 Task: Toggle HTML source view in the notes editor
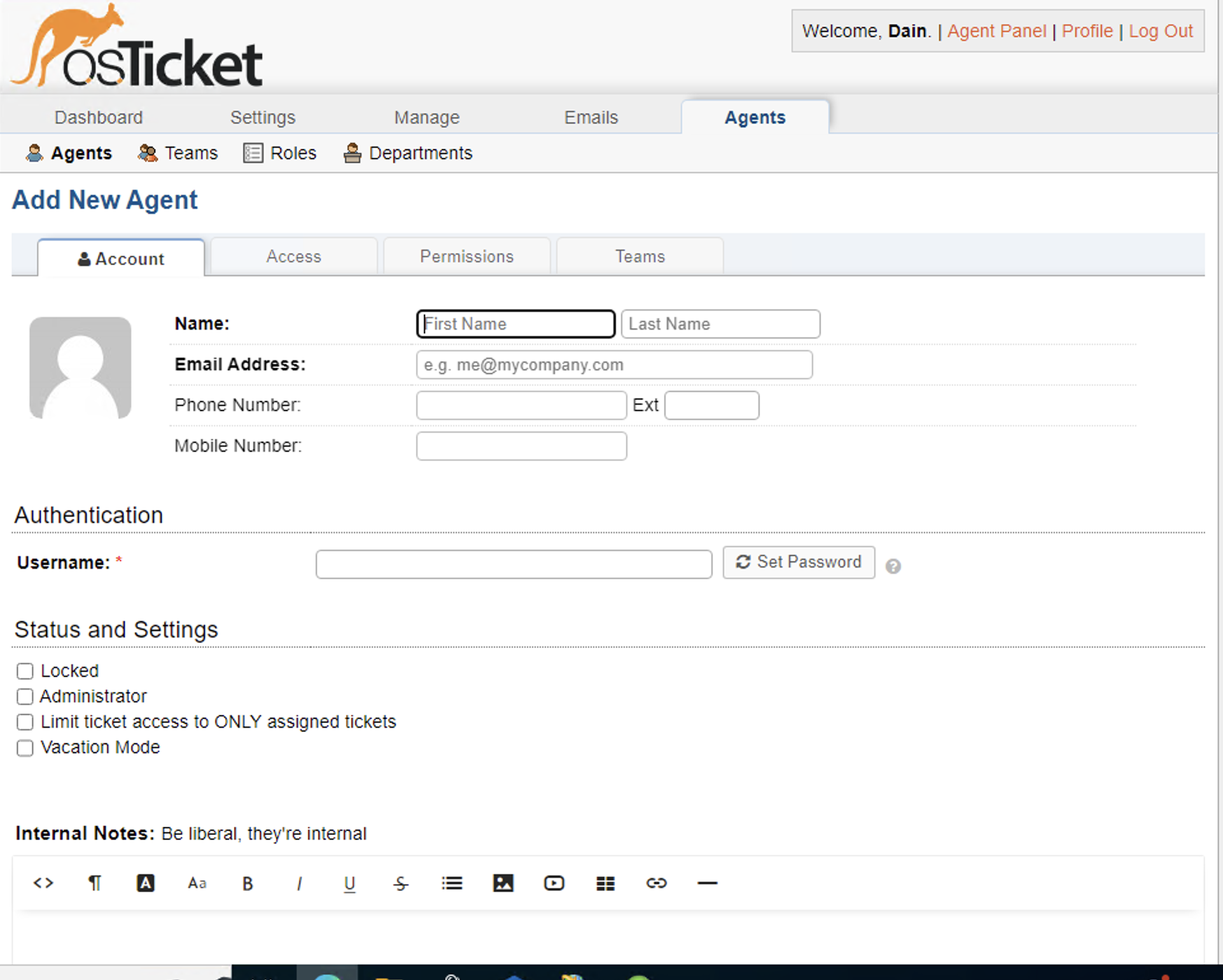pos(42,883)
